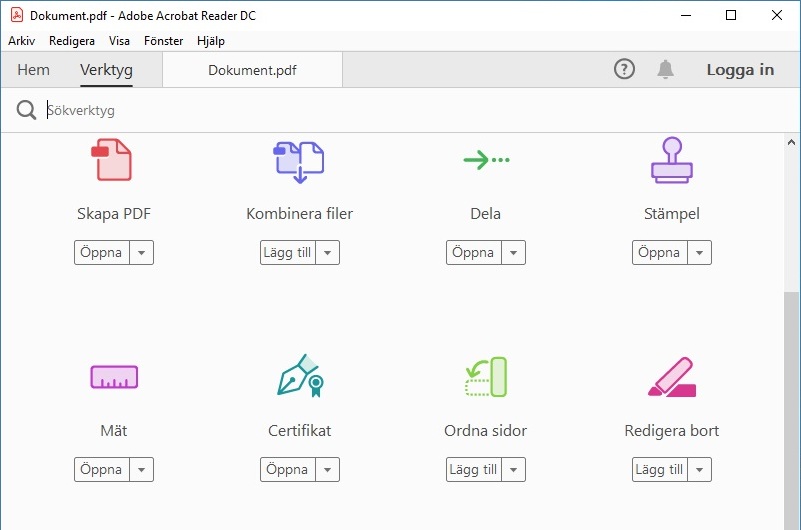The height and width of the screenshot is (530, 801).
Task: Switch to the Hem tab
Action: [x=33, y=69]
